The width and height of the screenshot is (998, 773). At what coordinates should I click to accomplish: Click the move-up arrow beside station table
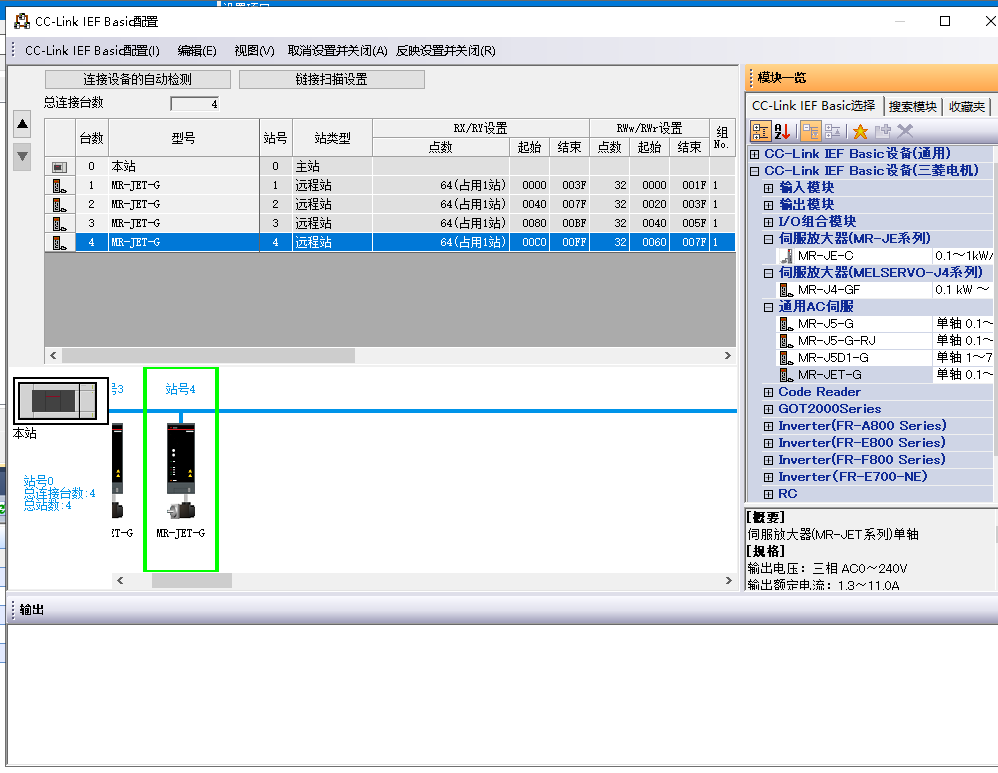22,123
